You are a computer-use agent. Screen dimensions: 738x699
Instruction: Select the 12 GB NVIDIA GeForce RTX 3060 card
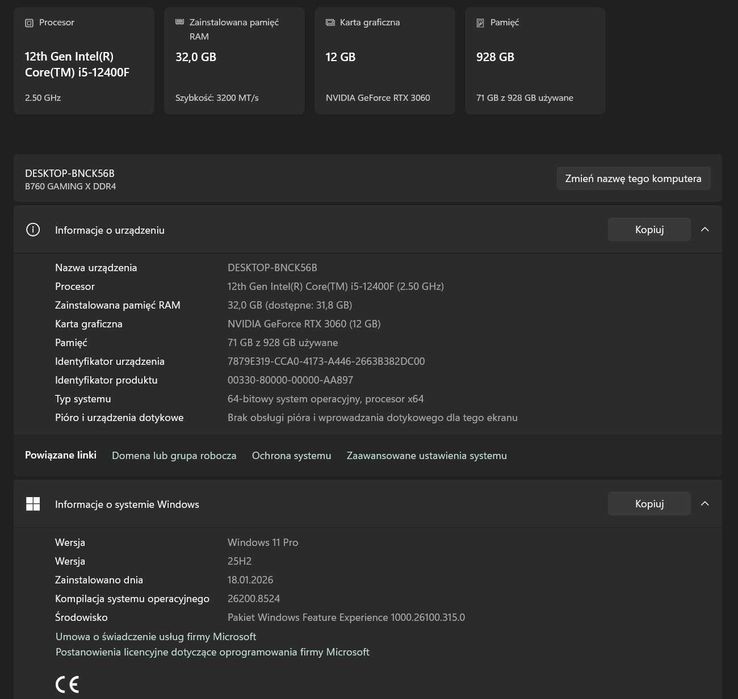[x=385, y=61]
